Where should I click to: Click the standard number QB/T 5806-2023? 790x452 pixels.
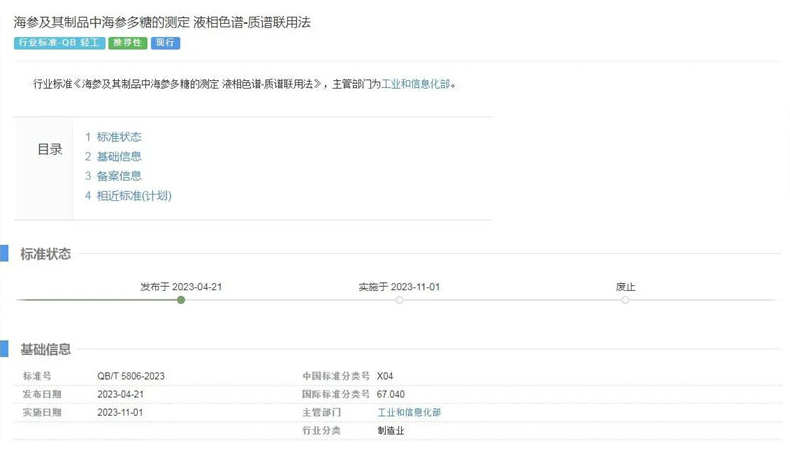coord(131,376)
